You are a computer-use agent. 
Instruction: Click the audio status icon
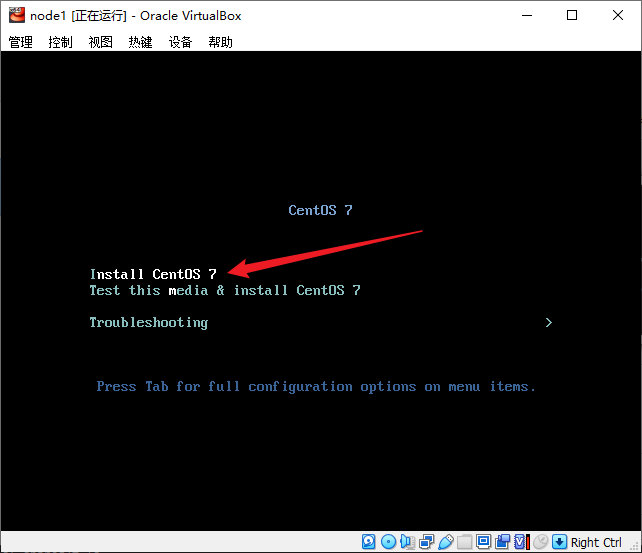407,542
